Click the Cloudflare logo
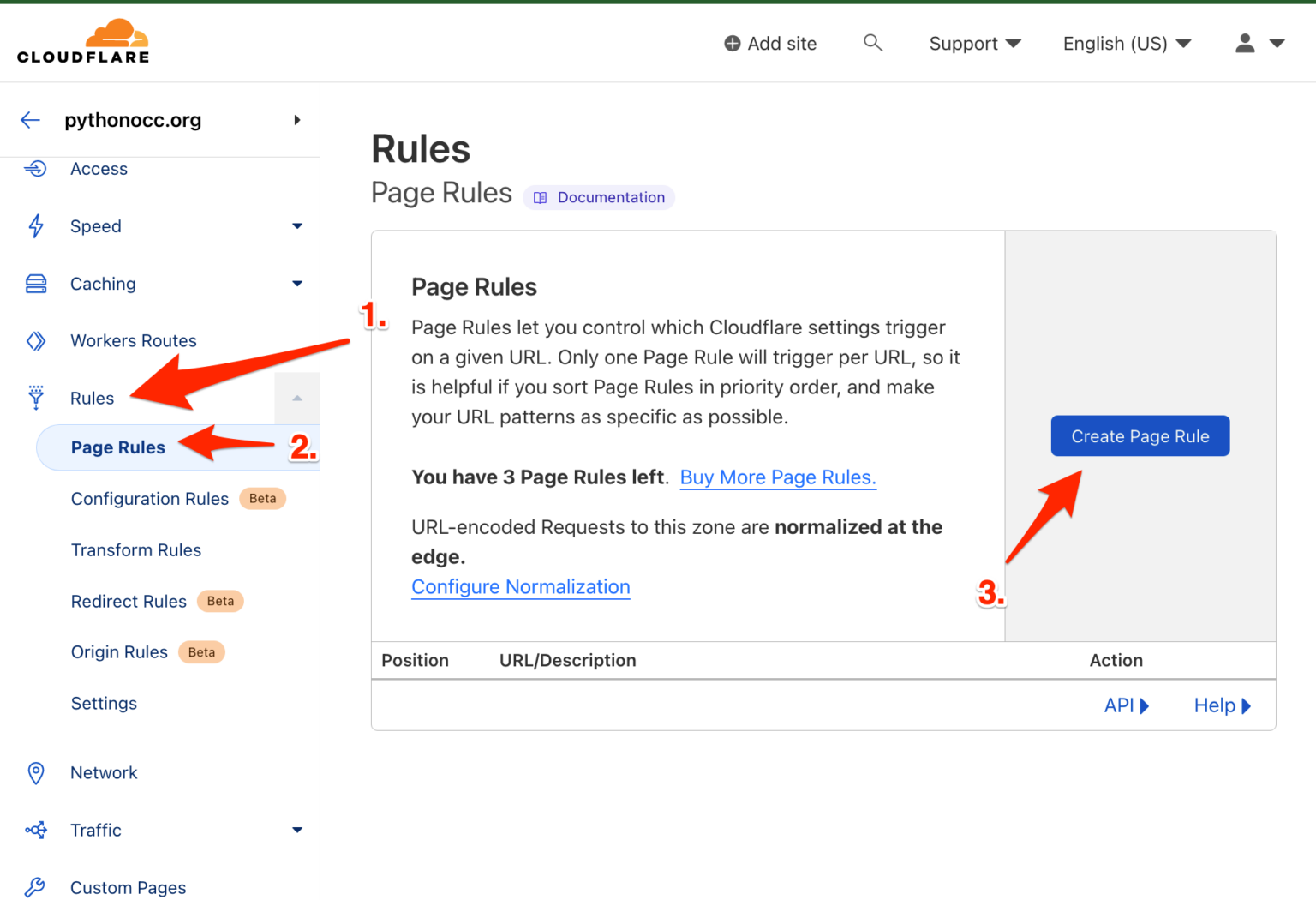This screenshot has width=1316, height=900. [x=83, y=39]
